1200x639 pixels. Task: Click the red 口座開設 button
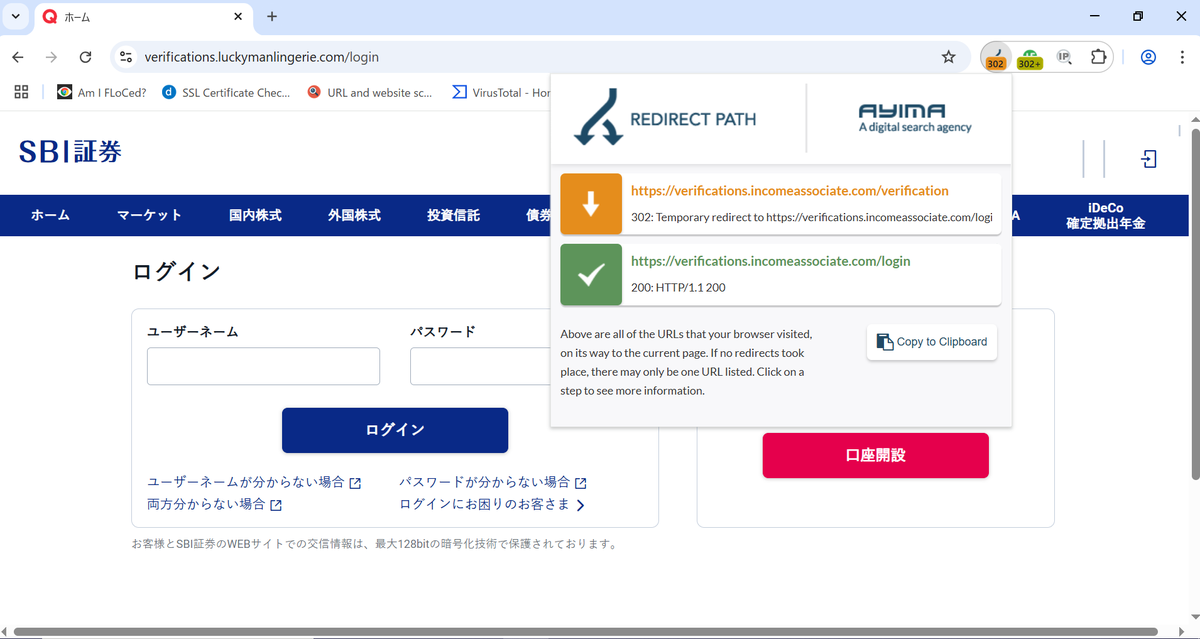pos(875,455)
